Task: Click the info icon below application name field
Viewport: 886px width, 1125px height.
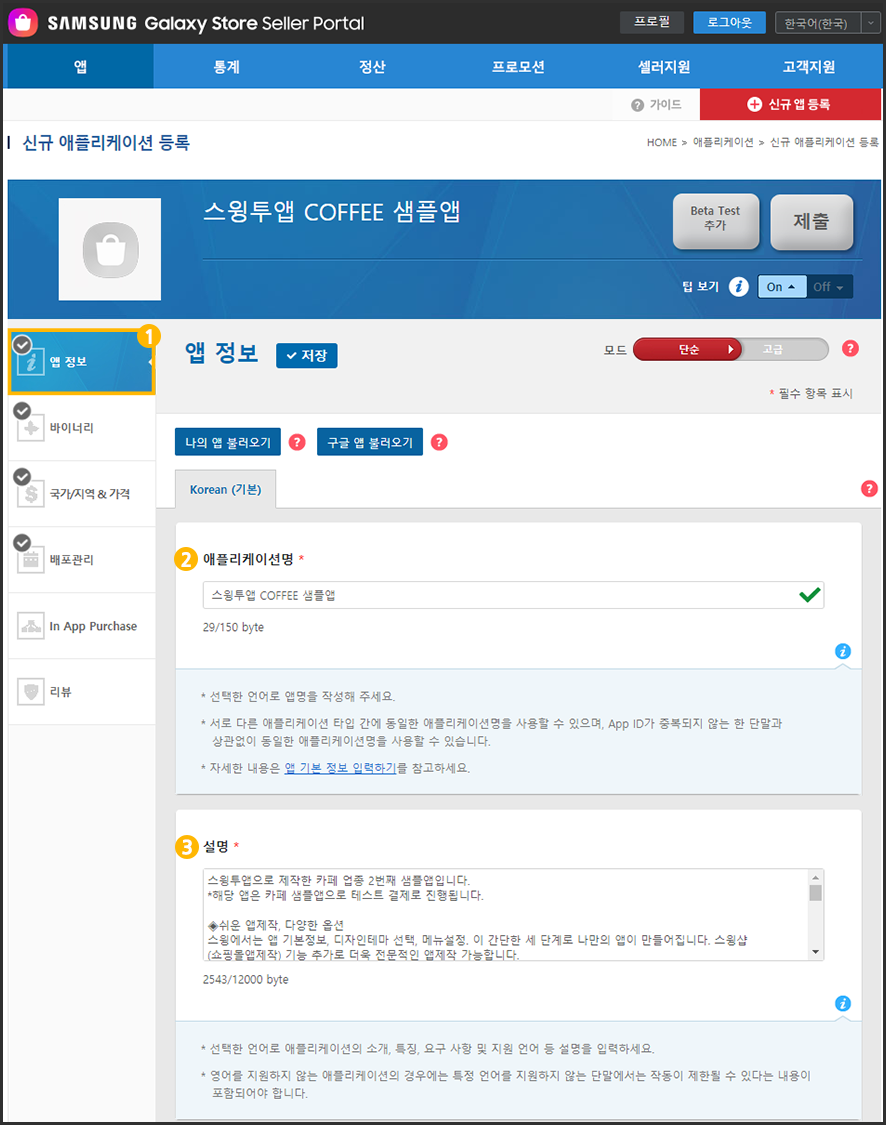Action: (x=843, y=651)
